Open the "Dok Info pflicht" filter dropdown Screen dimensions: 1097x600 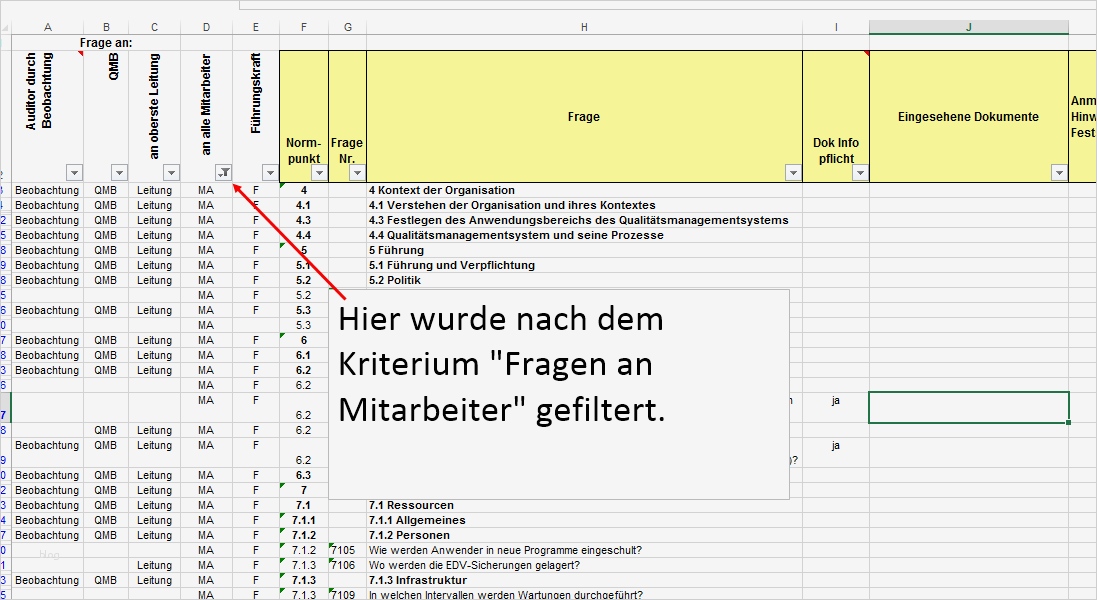(861, 172)
